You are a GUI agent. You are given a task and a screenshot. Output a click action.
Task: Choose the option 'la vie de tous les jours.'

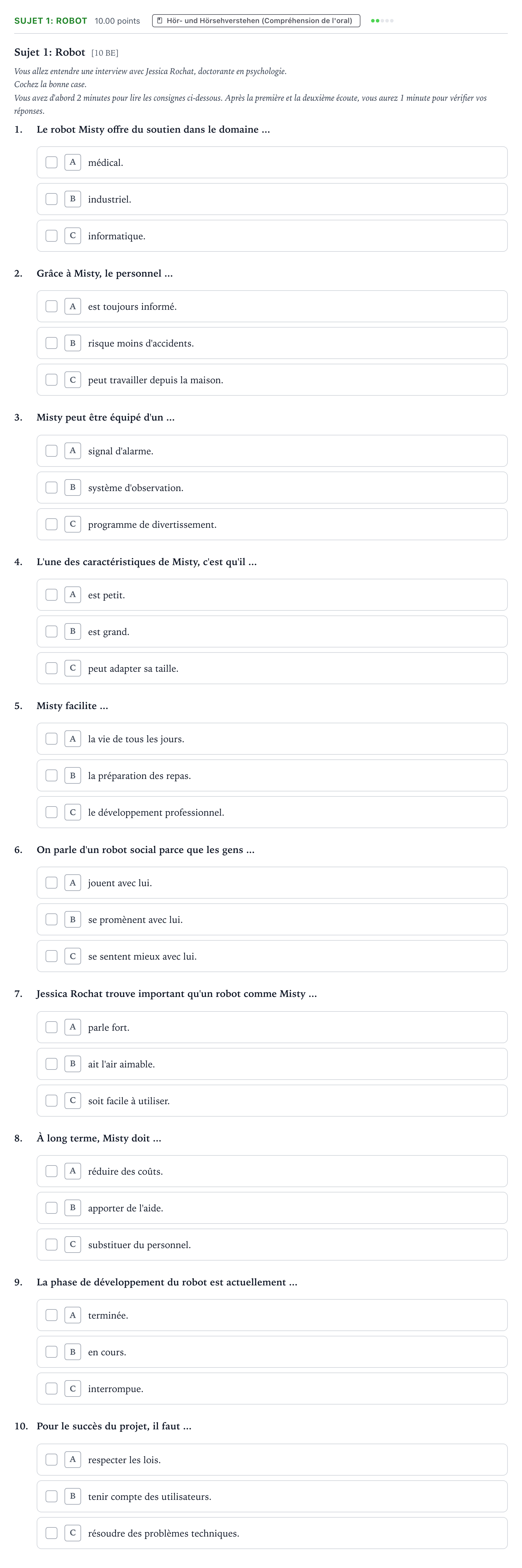click(272, 739)
